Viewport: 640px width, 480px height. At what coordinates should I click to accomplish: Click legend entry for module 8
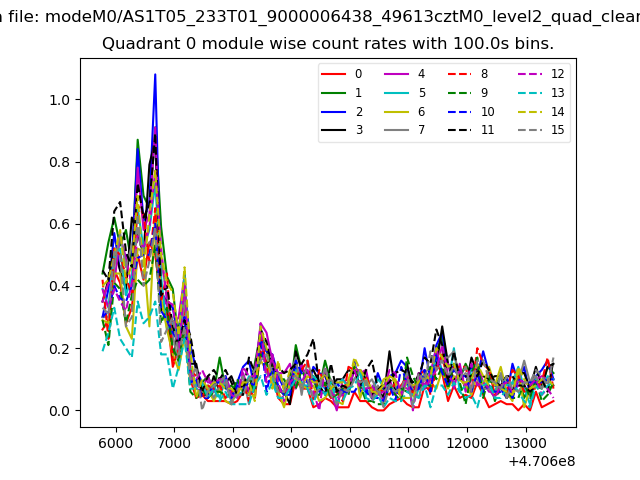[468, 74]
